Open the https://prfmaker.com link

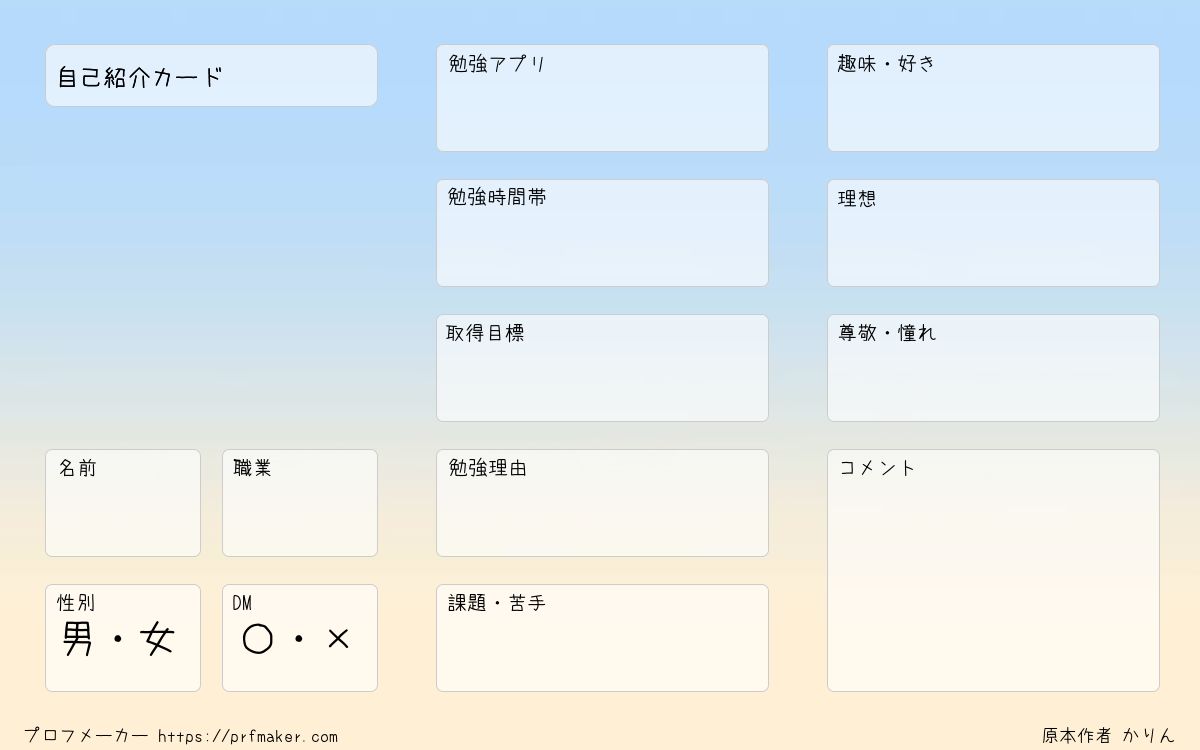point(248,737)
